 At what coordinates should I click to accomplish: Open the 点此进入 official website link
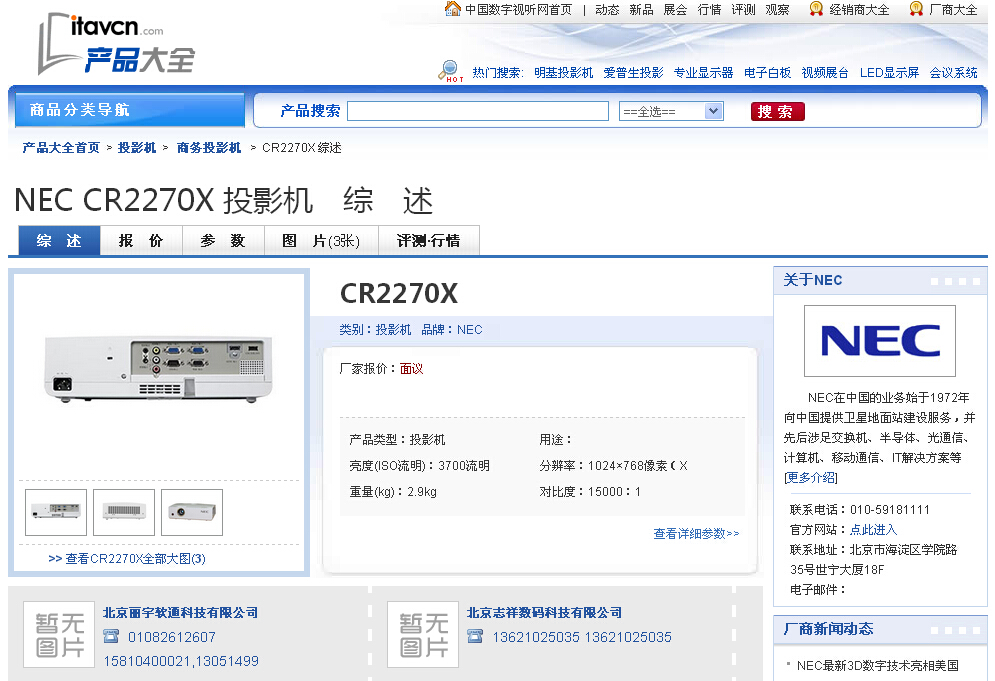tap(873, 529)
